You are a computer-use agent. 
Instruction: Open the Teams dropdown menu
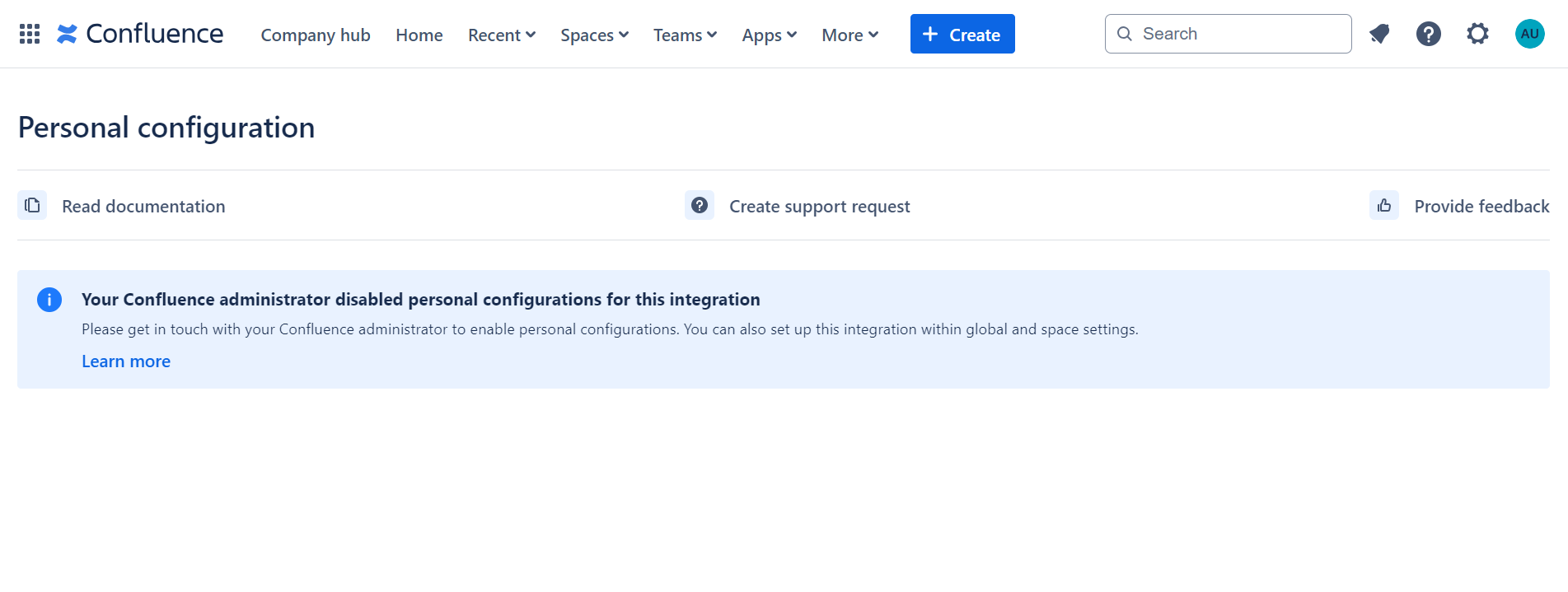tap(685, 35)
